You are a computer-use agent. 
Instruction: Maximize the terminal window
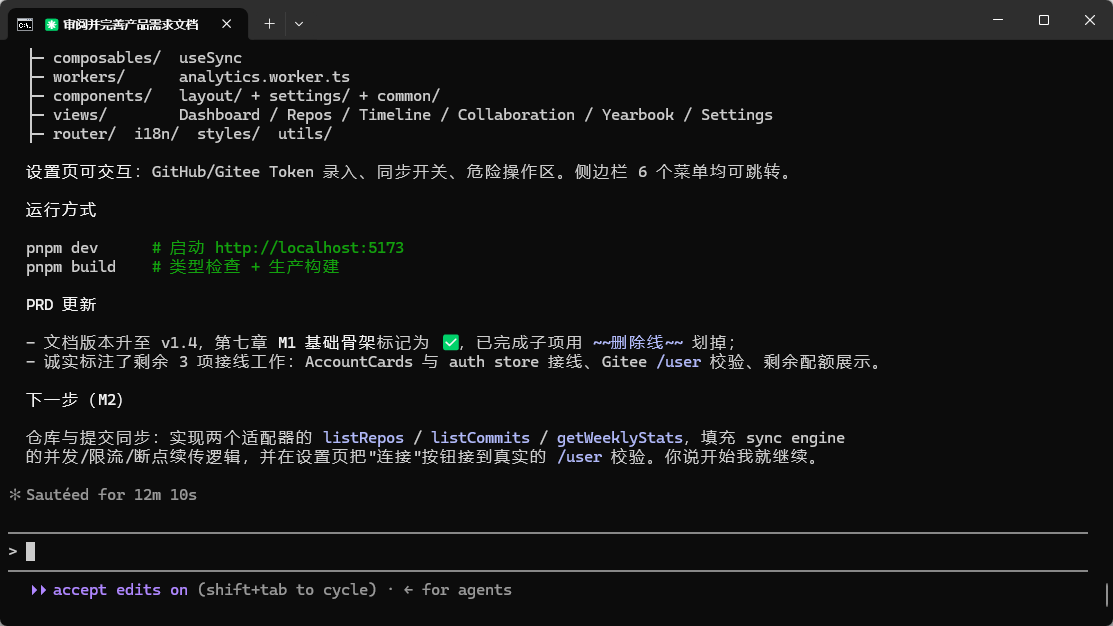1043,20
